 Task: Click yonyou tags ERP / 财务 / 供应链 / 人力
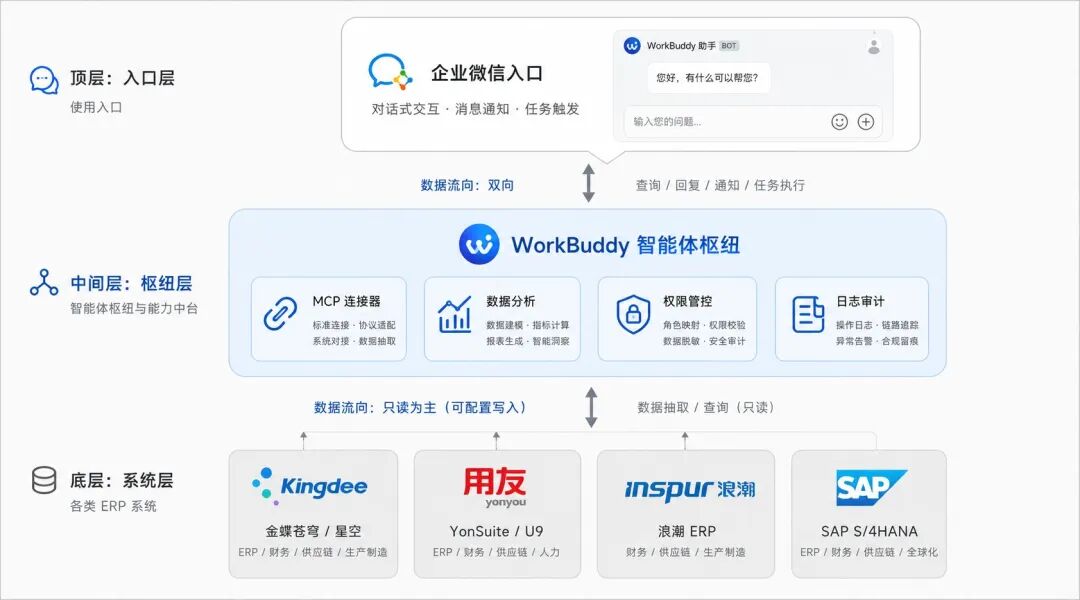[496, 552]
